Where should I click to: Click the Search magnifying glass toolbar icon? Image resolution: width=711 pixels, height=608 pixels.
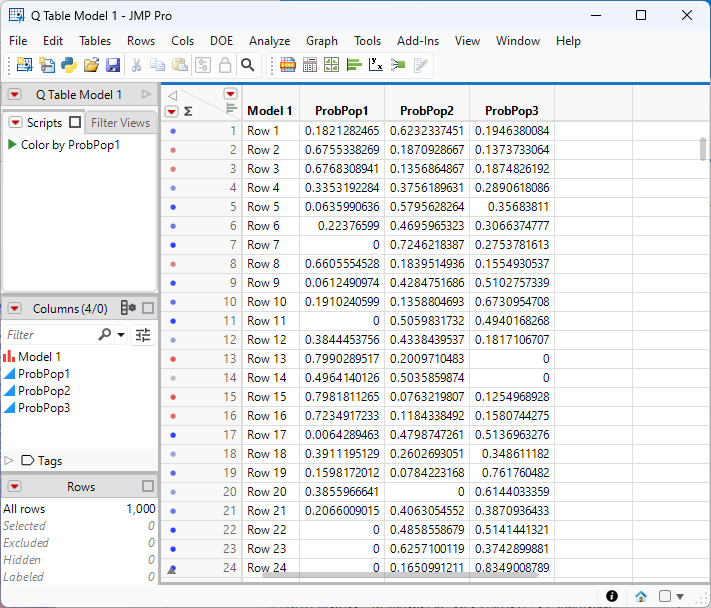click(247, 65)
